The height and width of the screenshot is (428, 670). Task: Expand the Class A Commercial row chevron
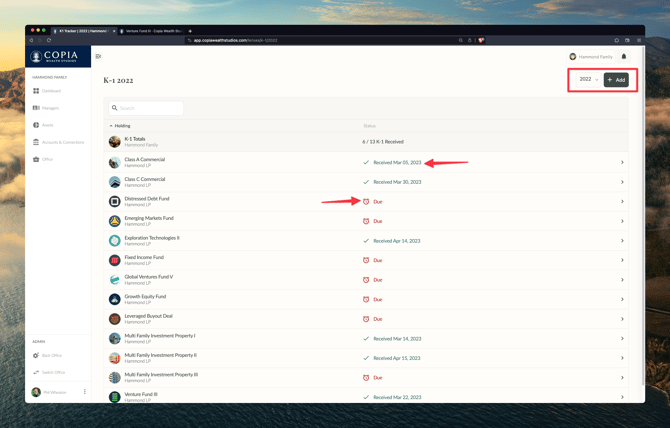tap(622, 162)
